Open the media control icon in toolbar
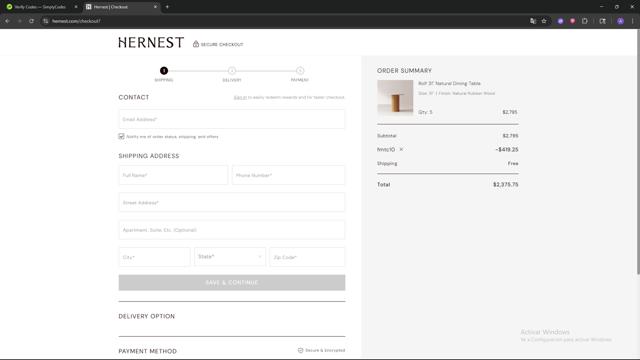Image resolution: width=640 pixels, height=360 pixels. click(602, 21)
